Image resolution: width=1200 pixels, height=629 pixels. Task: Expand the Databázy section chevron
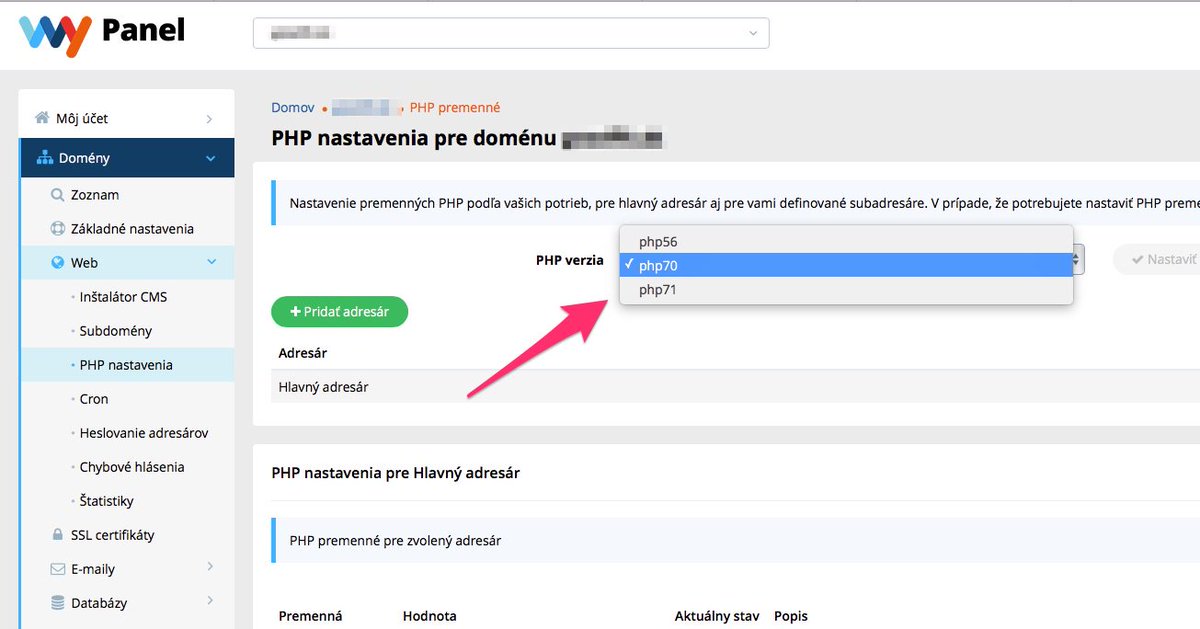tap(210, 601)
